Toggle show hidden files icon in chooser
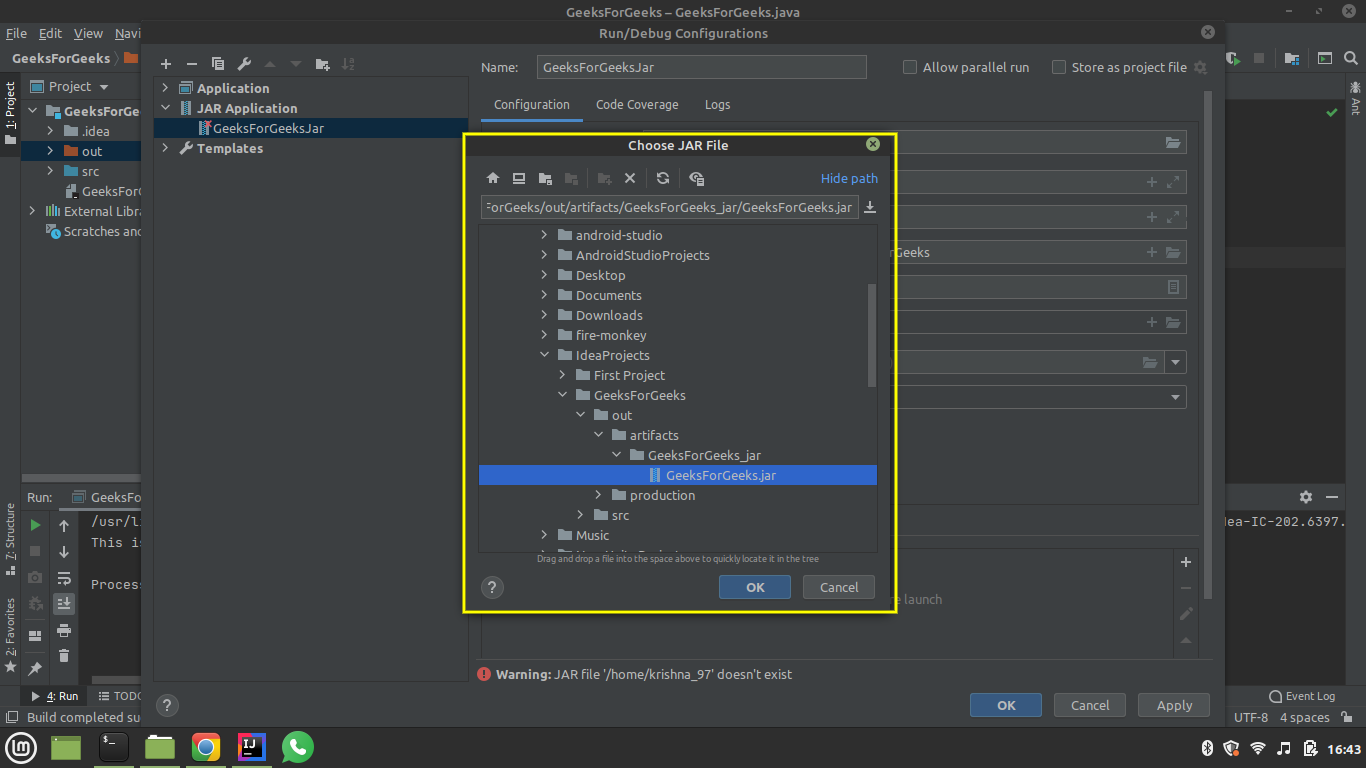 pyautogui.click(x=697, y=178)
